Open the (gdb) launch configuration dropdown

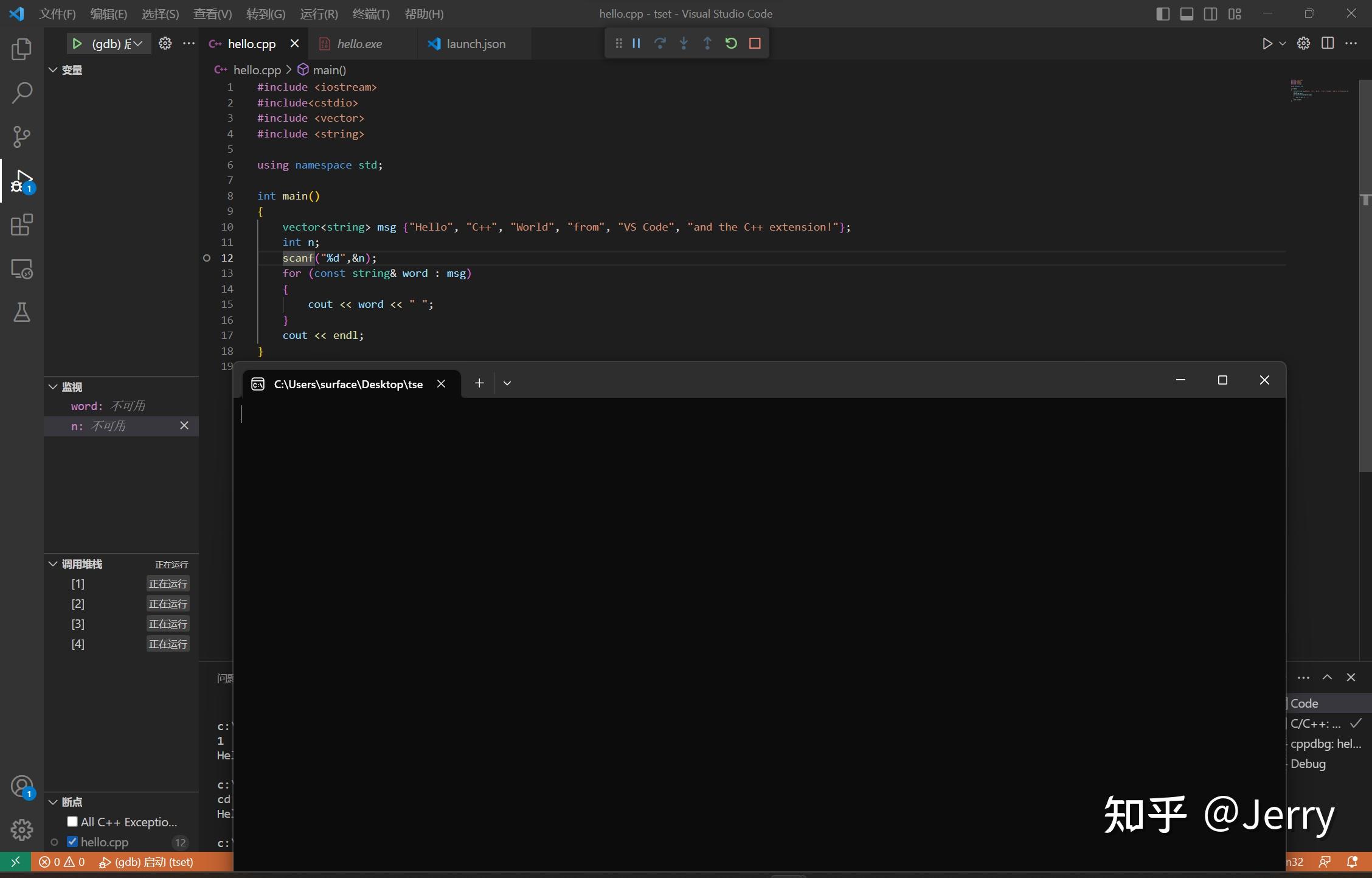coord(119,43)
